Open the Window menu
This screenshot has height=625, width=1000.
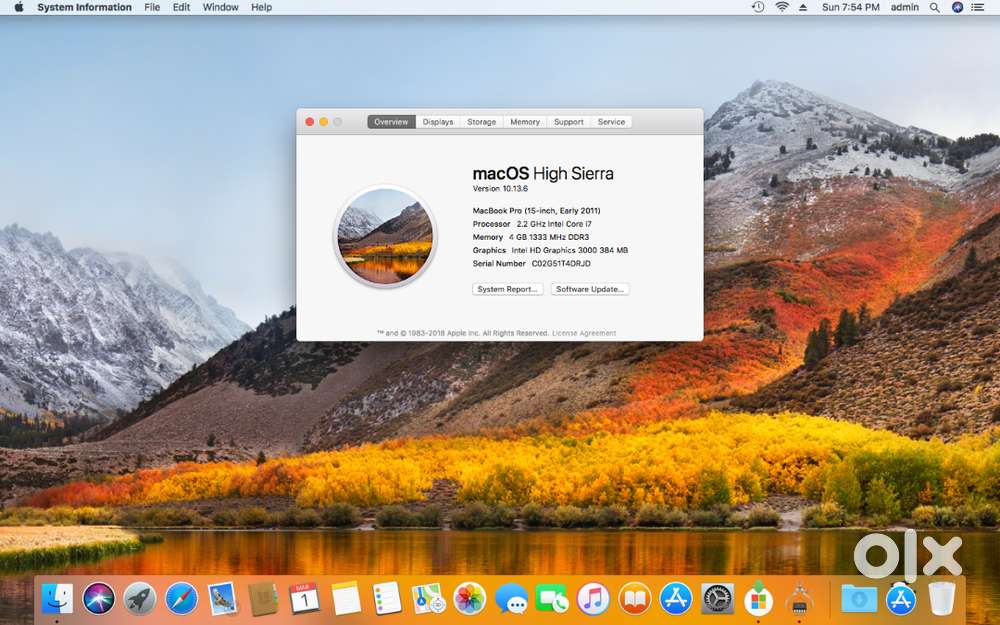tap(220, 7)
